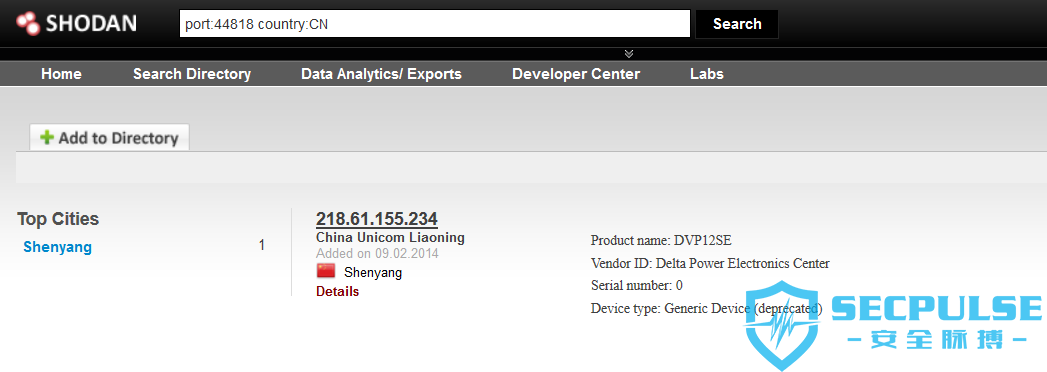
Task: Go to the Home menu item
Action: point(61,74)
